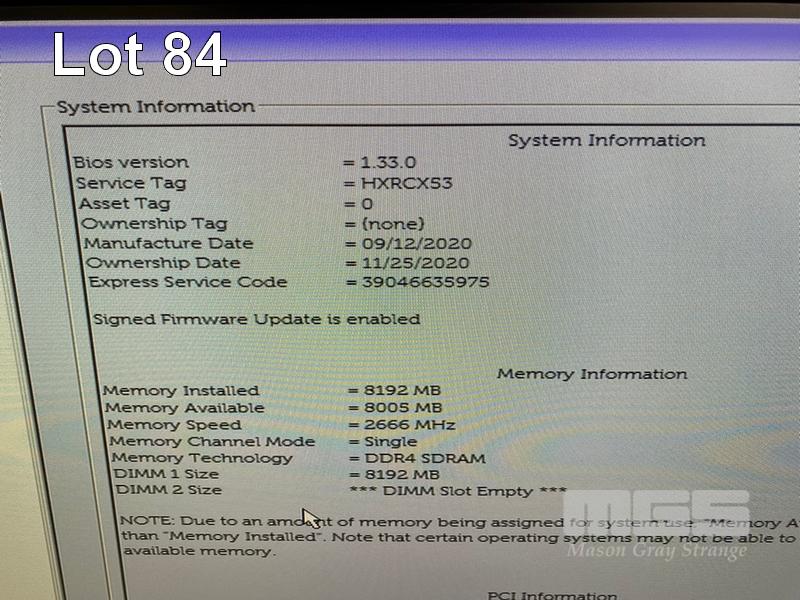This screenshot has width=800, height=600.
Task: Click the Manufacture Date 09/12/2020
Action: click(x=417, y=243)
